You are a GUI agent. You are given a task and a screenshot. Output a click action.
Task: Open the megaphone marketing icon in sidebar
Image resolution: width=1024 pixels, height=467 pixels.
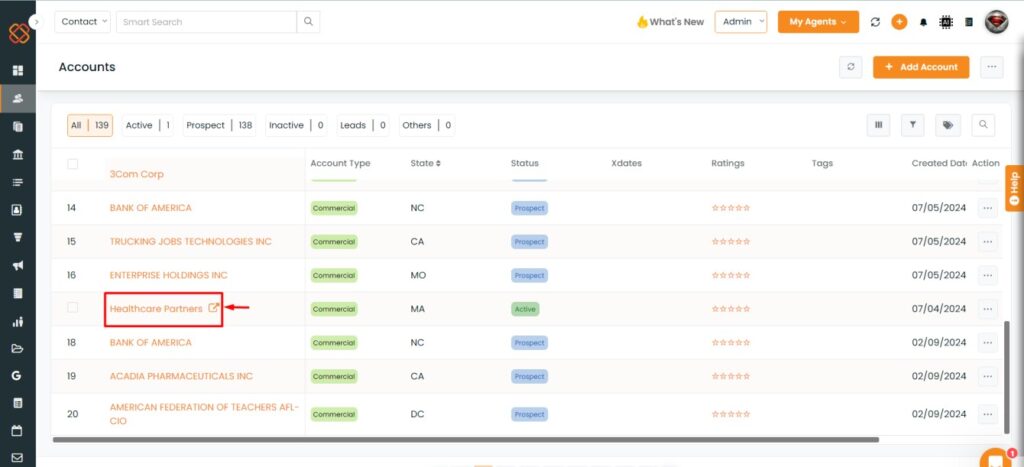(18, 265)
